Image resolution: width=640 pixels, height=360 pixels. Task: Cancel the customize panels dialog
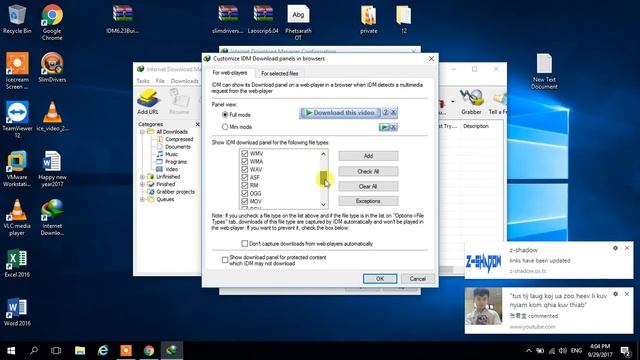418,279
